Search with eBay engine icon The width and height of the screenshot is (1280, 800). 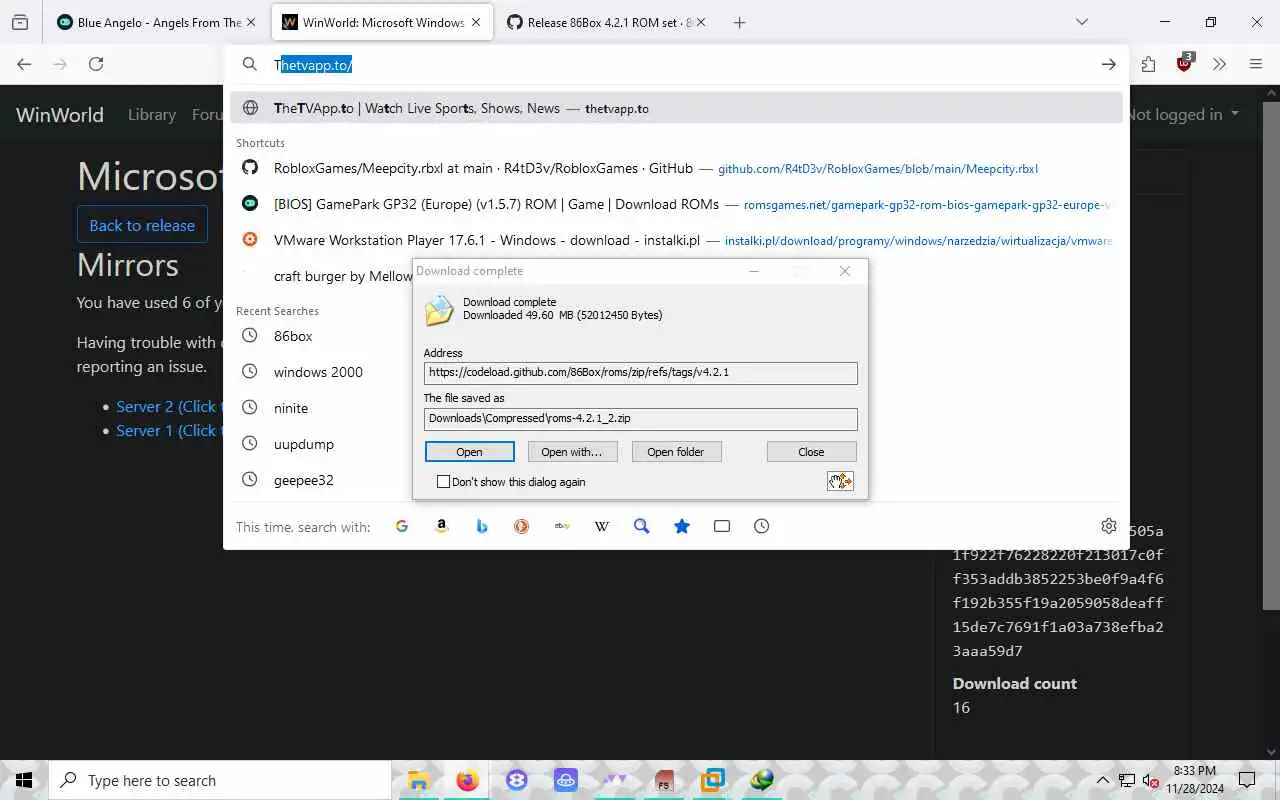point(562,526)
